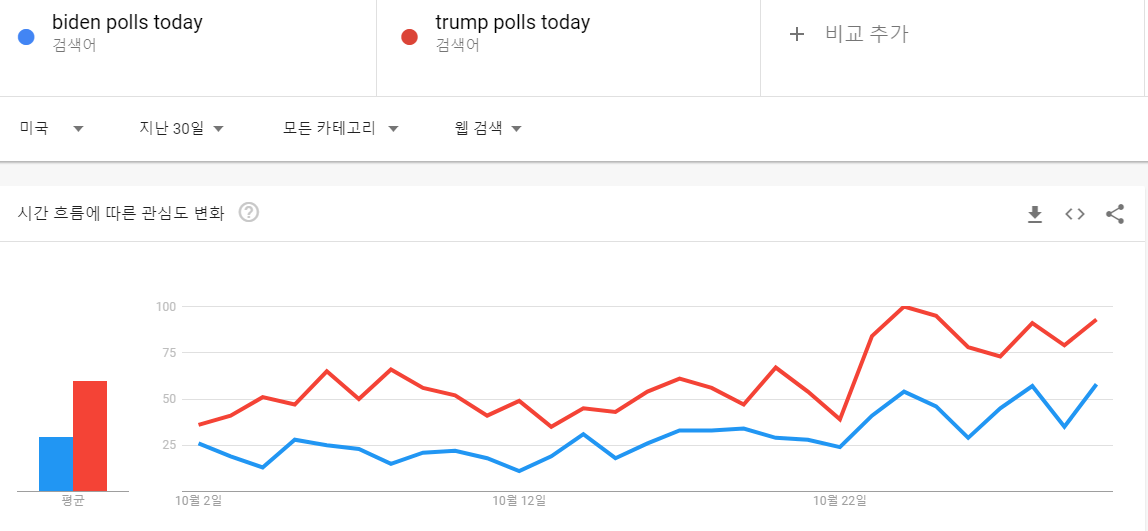Edit the biden polls today search term
Screen dimensions: 1148x531
pyautogui.click(x=127, y=23)
